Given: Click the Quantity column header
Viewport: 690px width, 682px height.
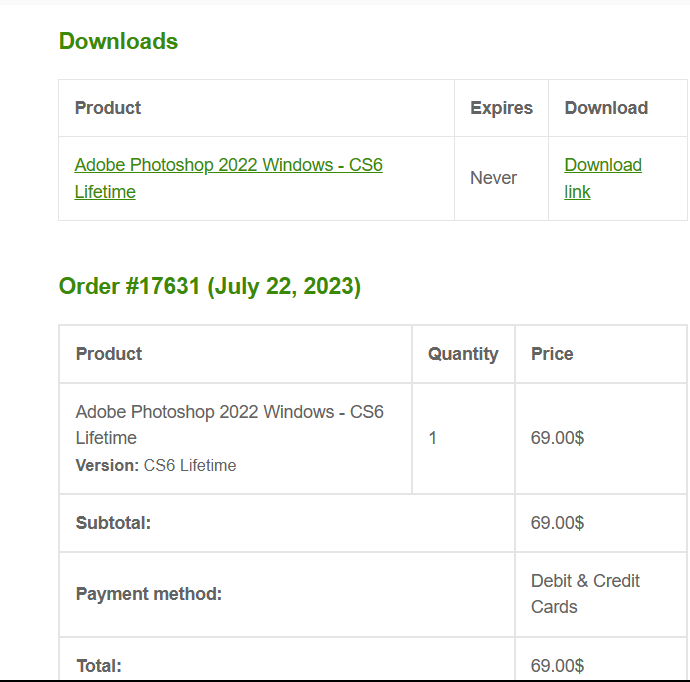Looking at the screenshot, I should [463, 354].
